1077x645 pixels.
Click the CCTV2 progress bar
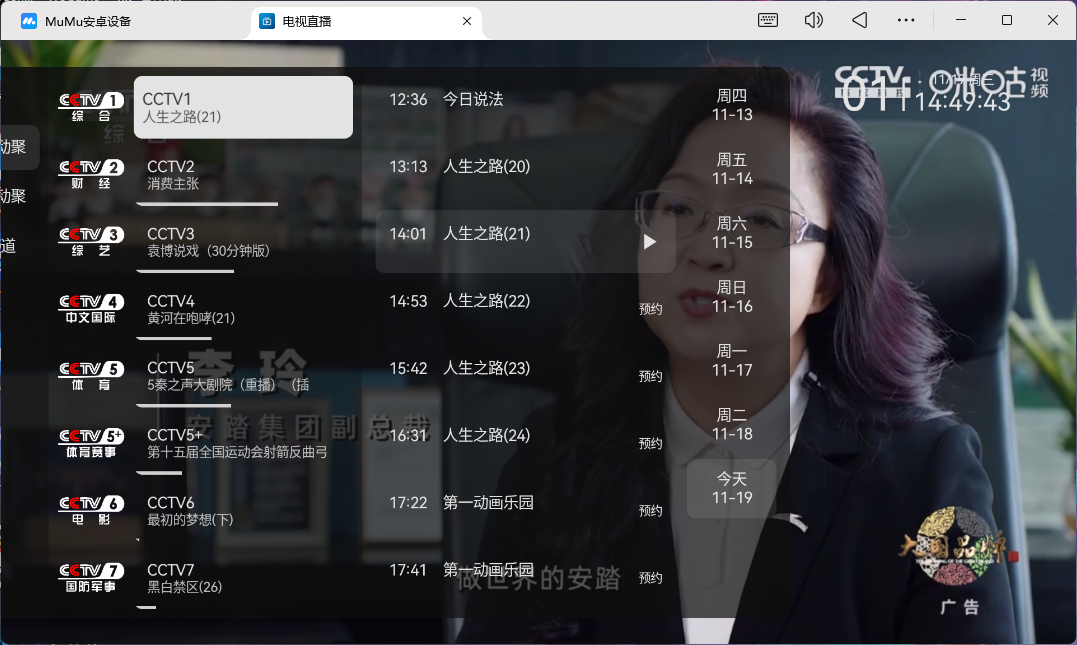[x=207, y=204]
